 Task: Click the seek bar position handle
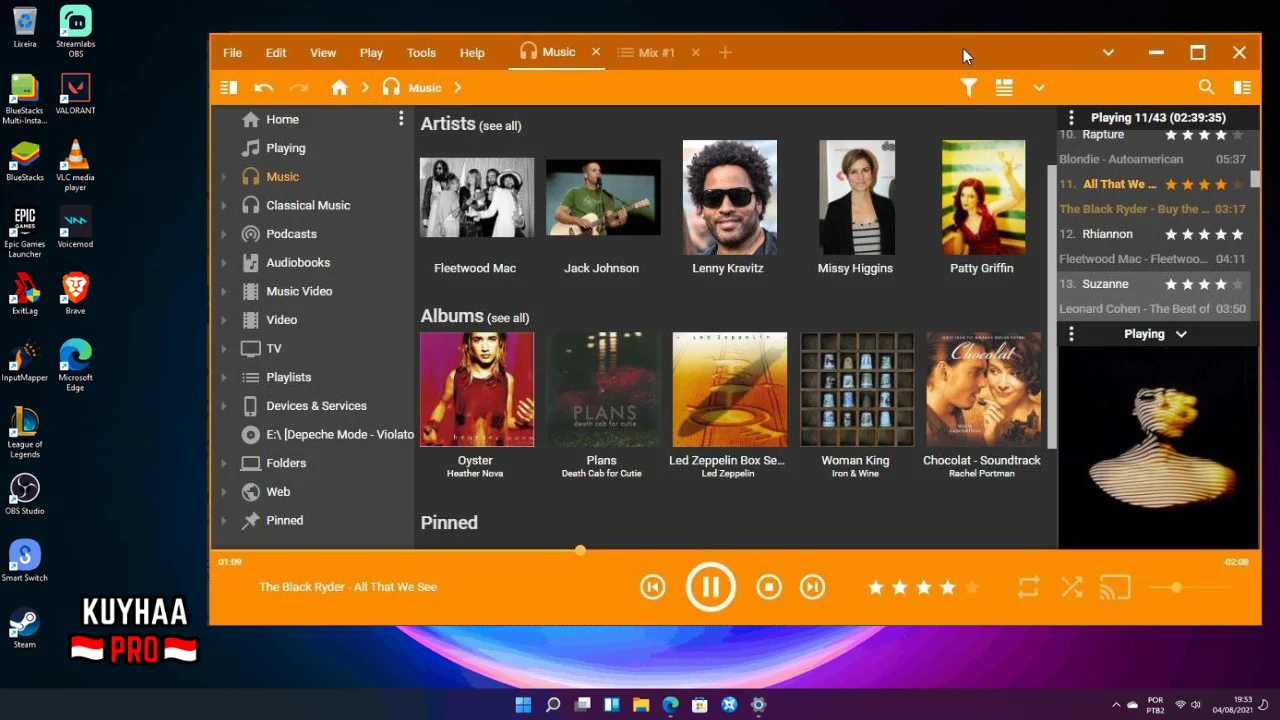coord(580,550)
